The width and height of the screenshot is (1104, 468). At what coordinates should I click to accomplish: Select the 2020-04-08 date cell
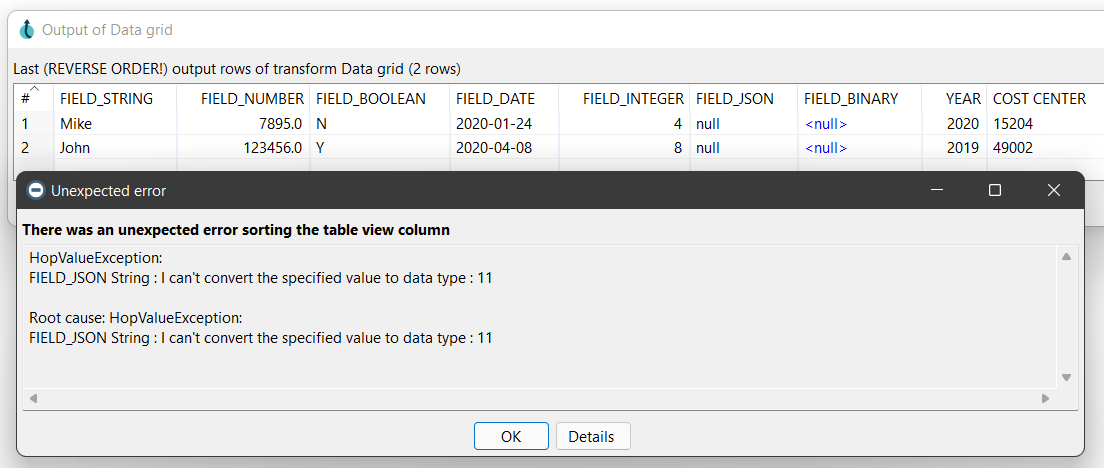[504, 148]
